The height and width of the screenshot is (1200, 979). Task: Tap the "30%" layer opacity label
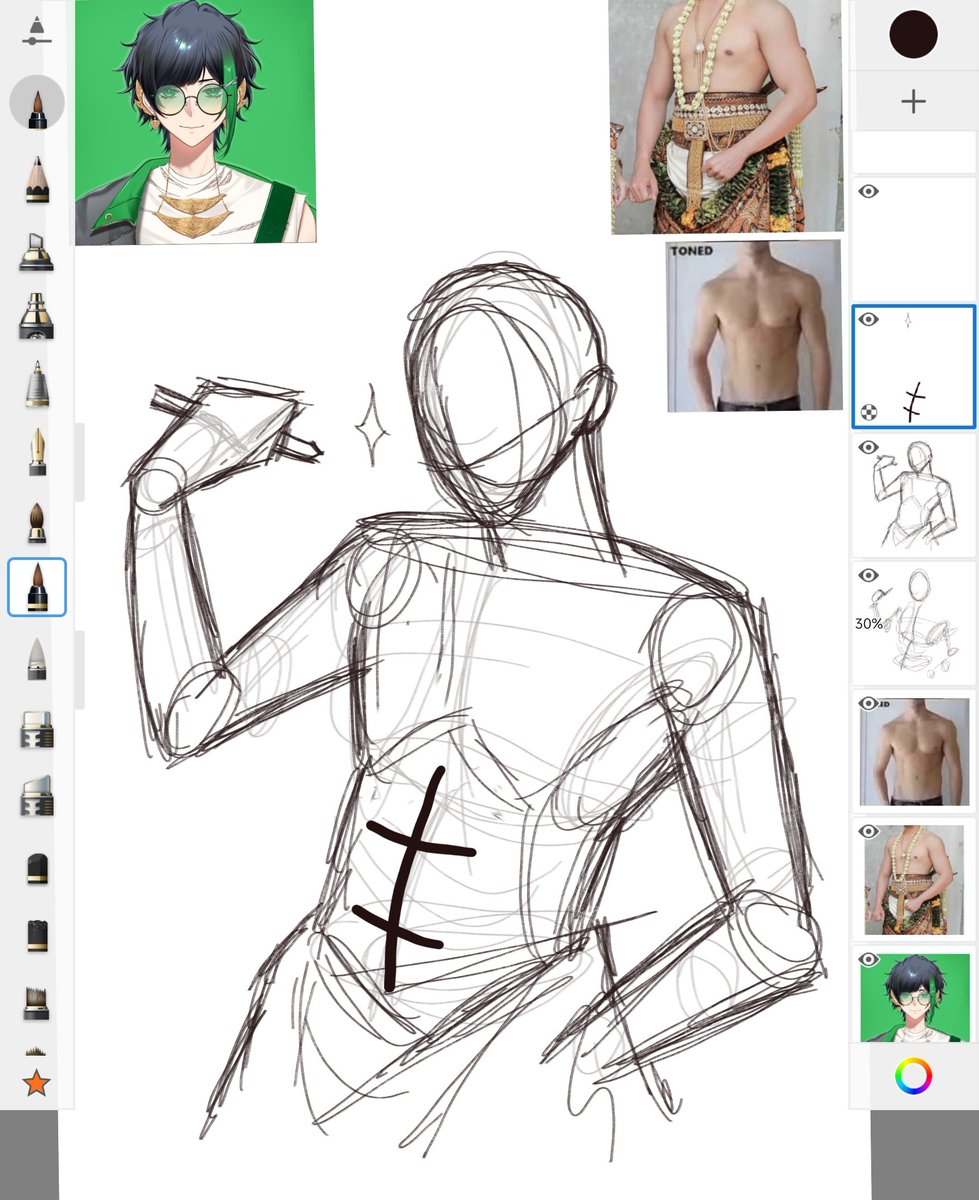pyautogui.click(x=868, y=623)
